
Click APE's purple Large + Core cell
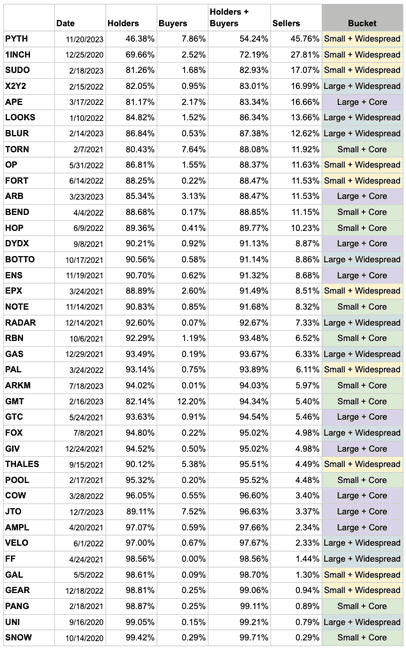tap(362, 102)
